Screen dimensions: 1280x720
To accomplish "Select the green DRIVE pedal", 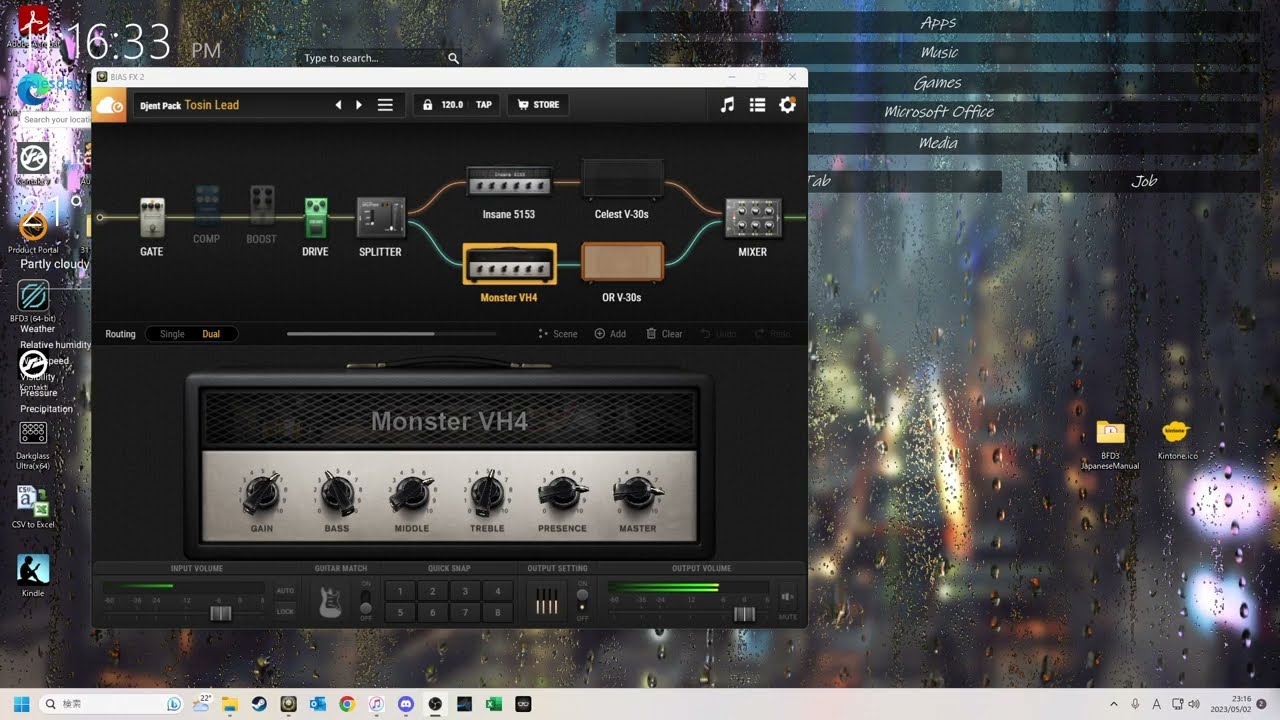I will pyautogui.click(x=316, y=218).
